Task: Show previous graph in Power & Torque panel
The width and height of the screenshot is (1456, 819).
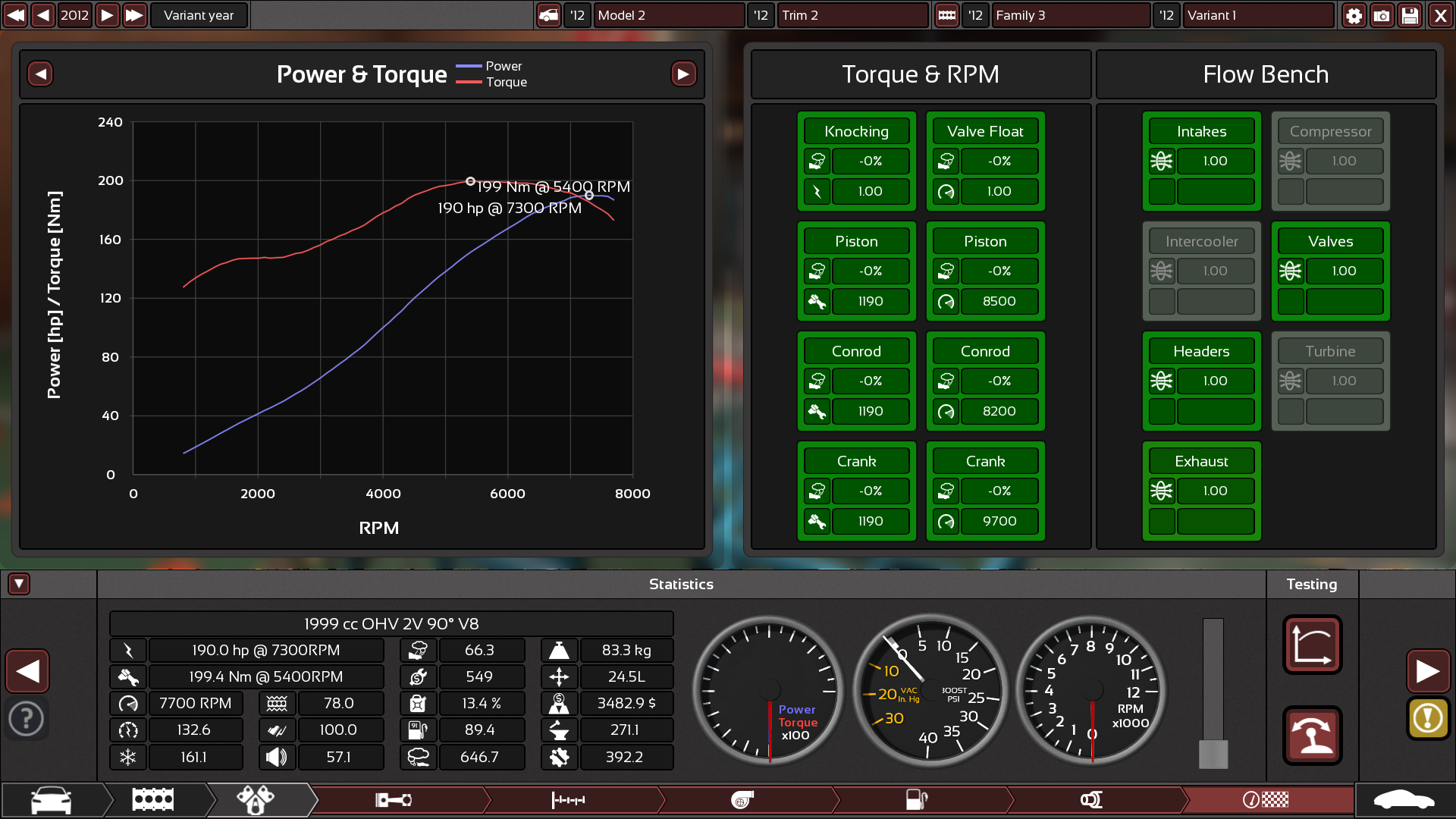Action: (x=41, y=74)
